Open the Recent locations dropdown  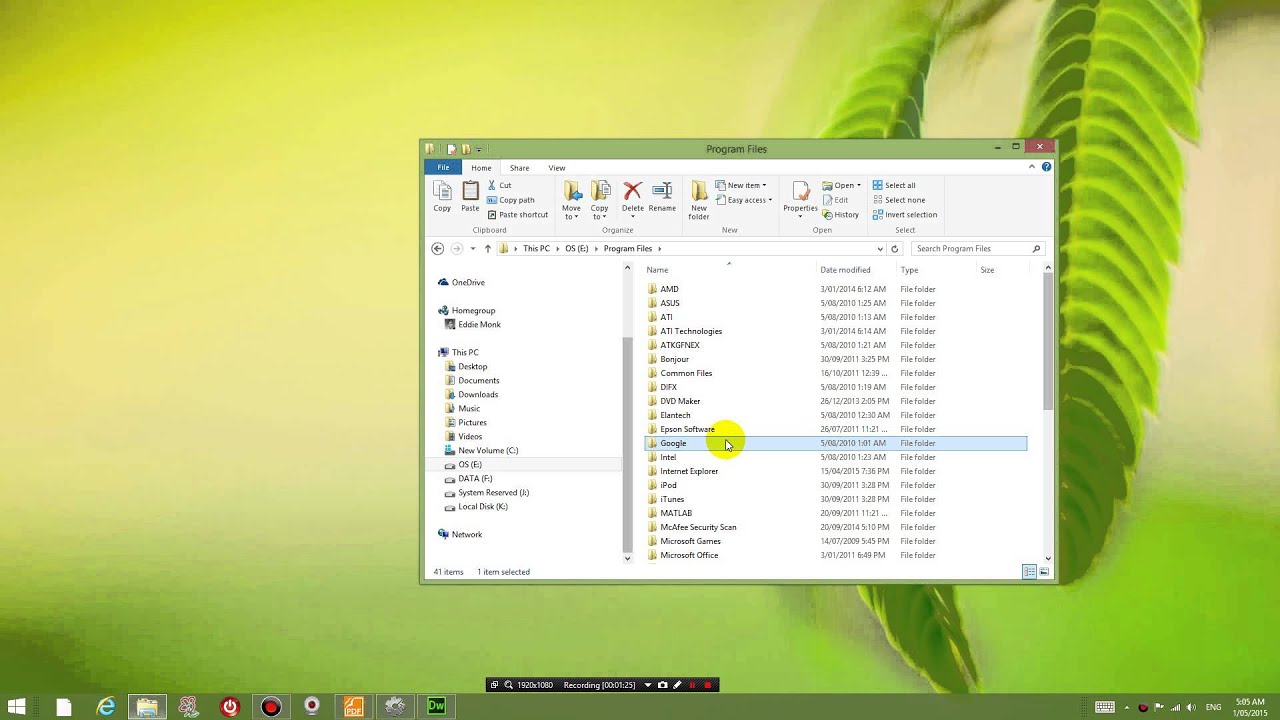click(473, 249)
